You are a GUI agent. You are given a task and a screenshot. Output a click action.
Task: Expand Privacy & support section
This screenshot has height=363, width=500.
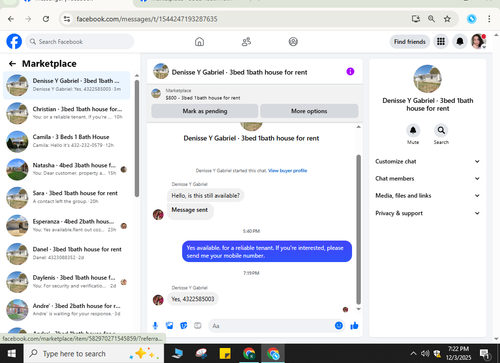[427, 213]
